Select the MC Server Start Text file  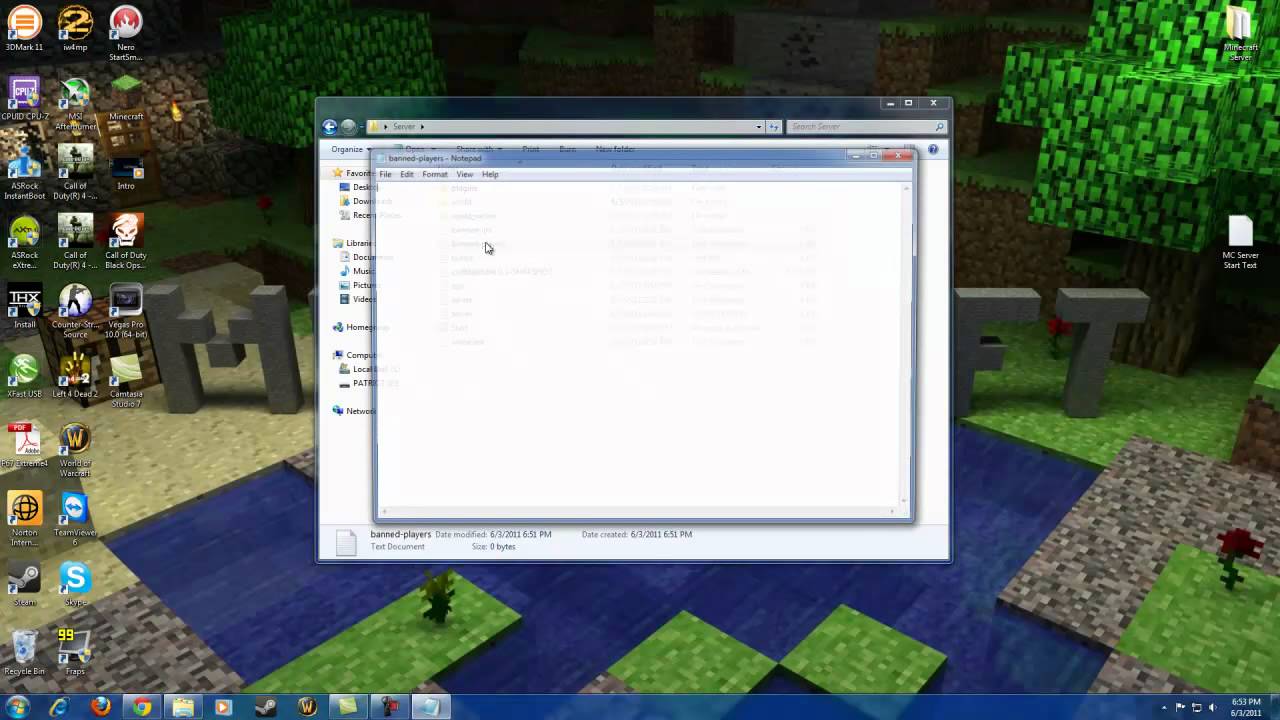pos(1240,243)
